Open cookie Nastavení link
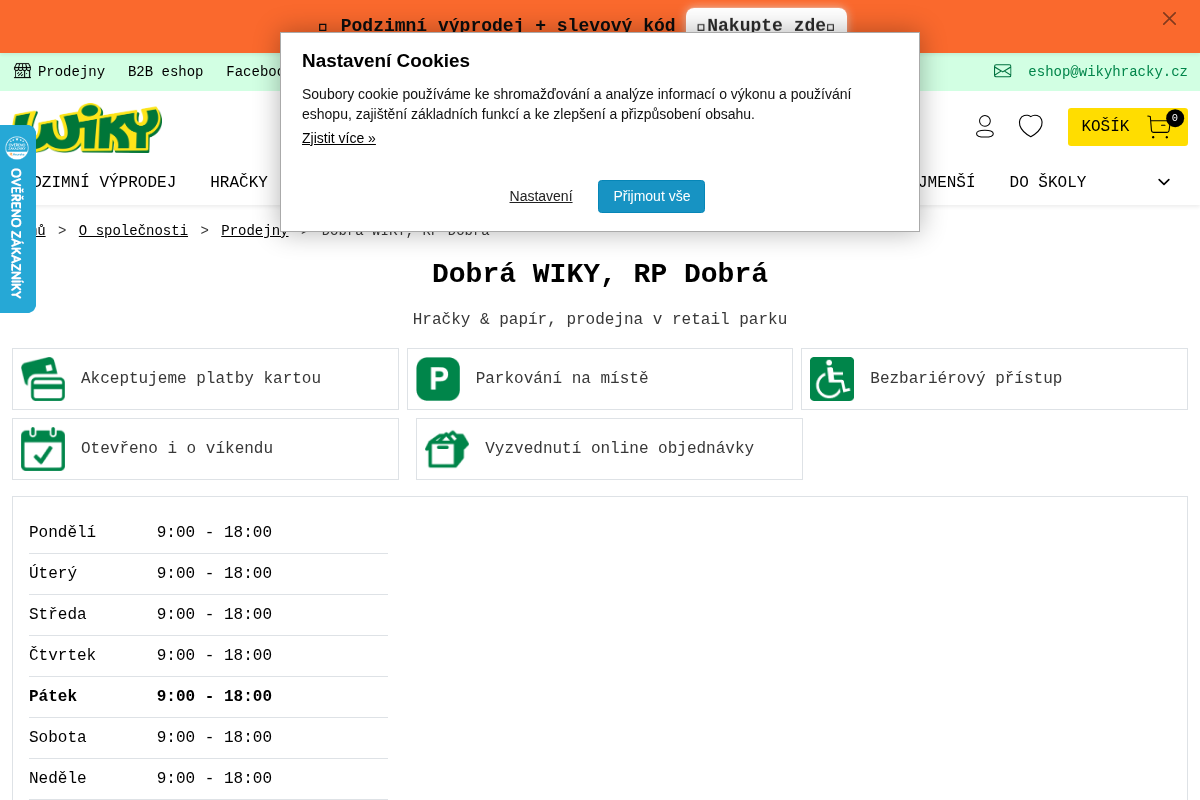Screen dimensions: 1200x800 pos(541,196)
